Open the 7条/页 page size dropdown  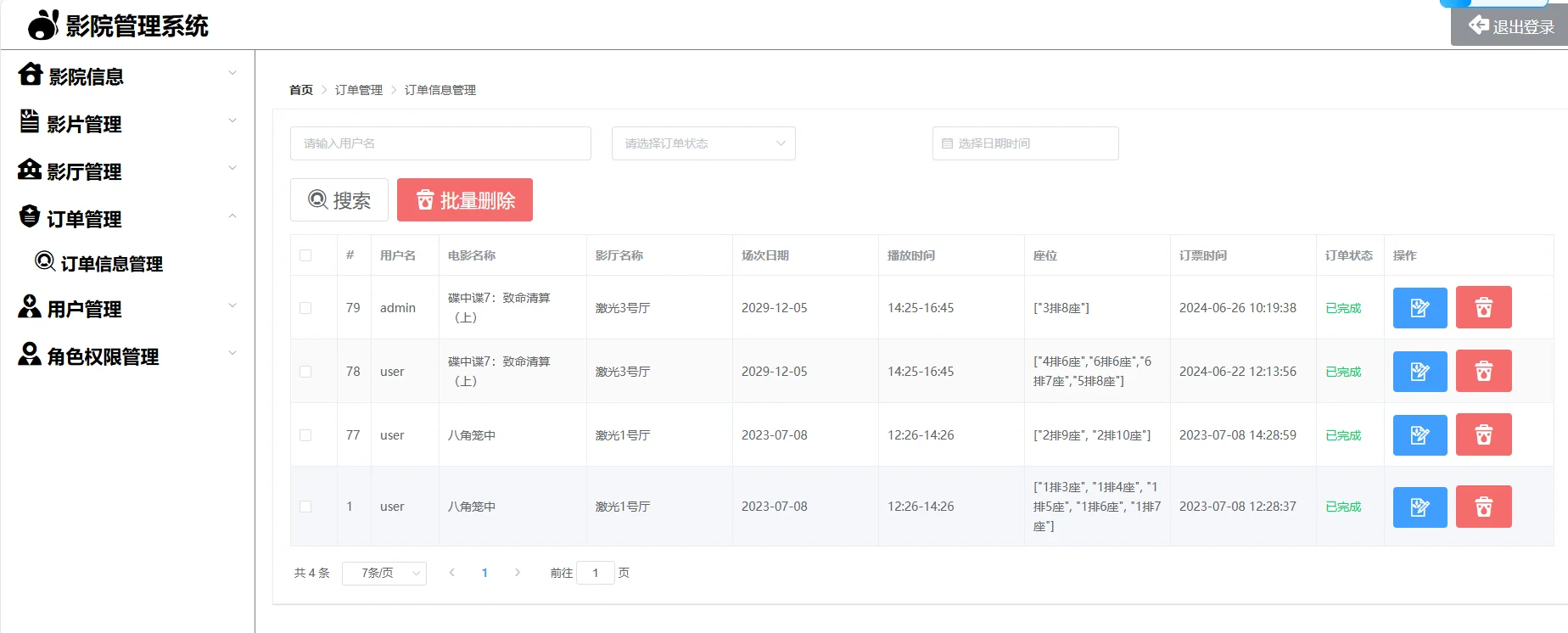[x=384, y=574]
